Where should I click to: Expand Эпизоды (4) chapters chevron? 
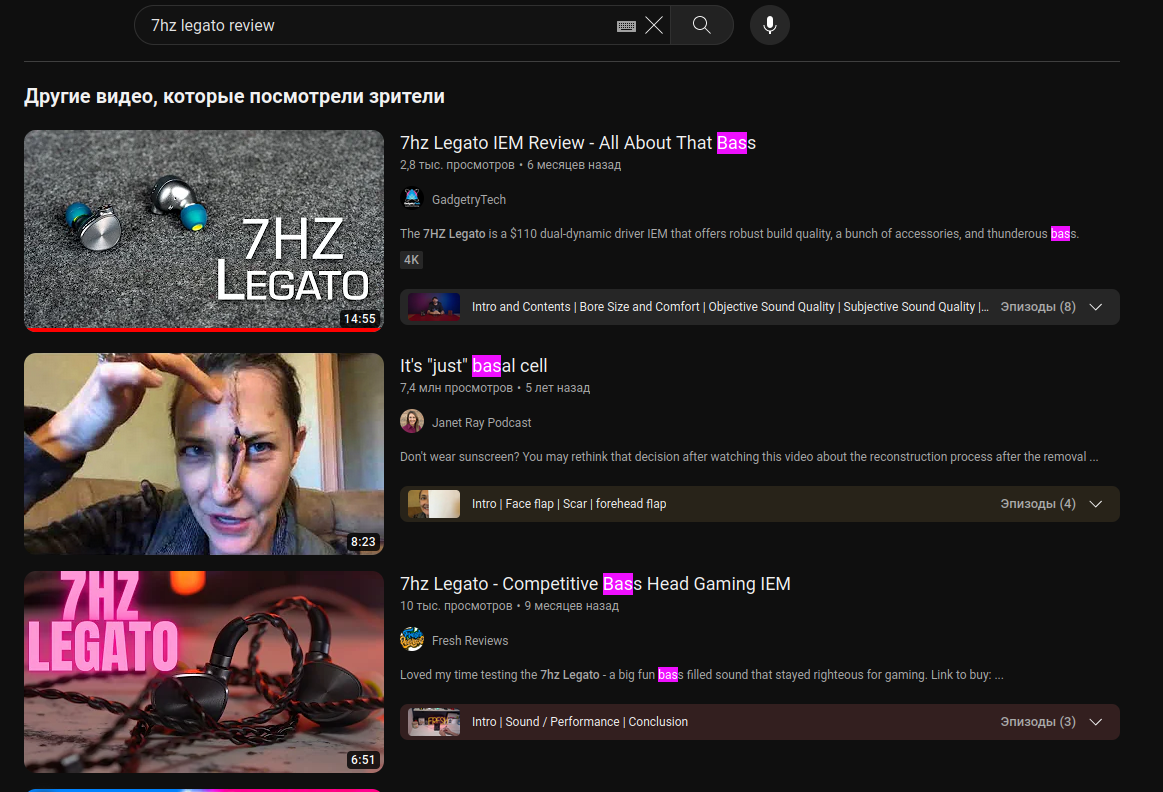(1096, 504)
